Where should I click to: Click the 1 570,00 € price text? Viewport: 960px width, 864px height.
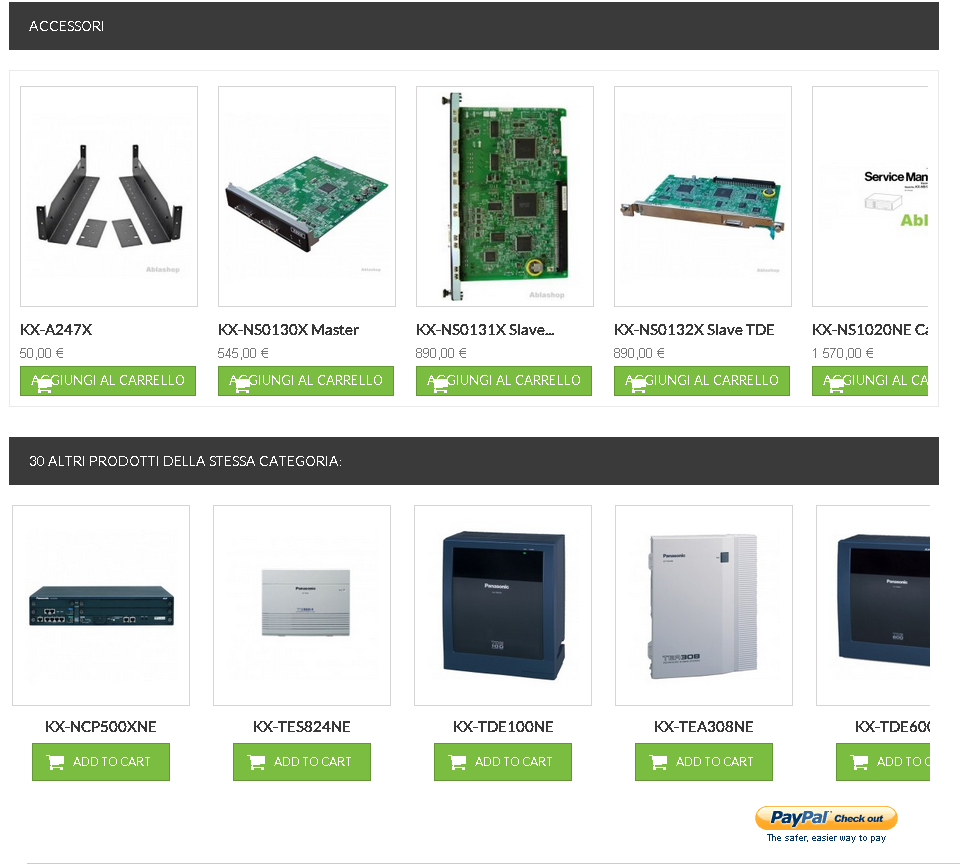coord(842,353)
